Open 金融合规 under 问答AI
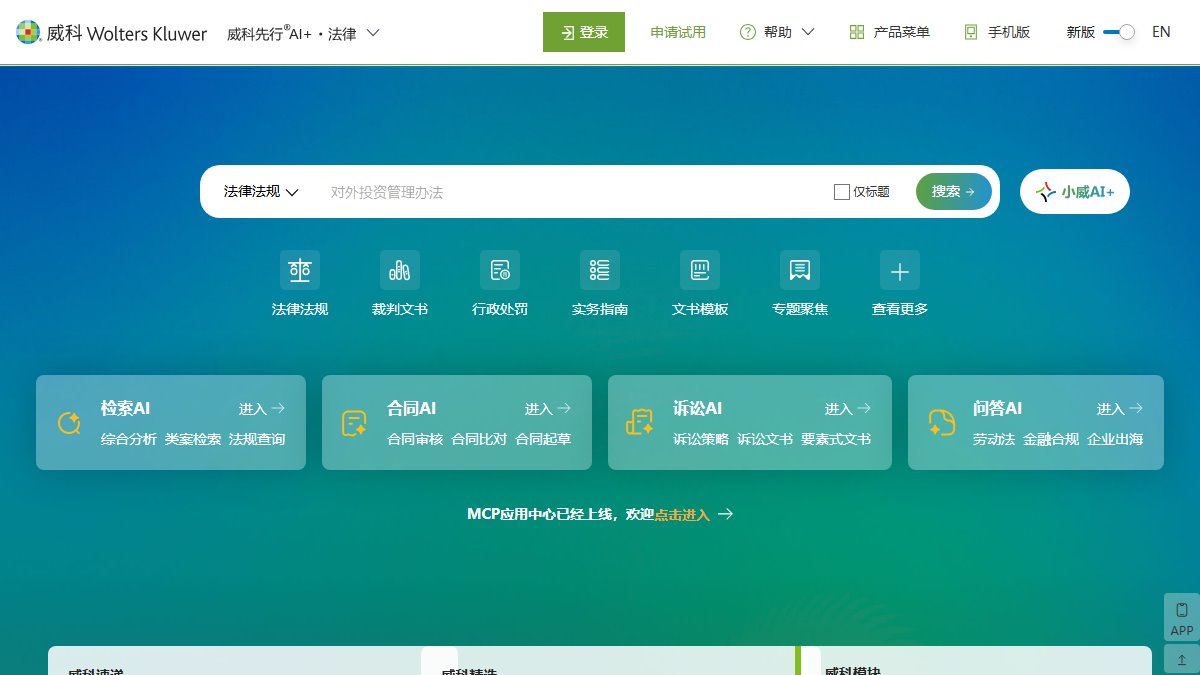Viewport: 1200px width, 675px height. (x=1051, y=439)
